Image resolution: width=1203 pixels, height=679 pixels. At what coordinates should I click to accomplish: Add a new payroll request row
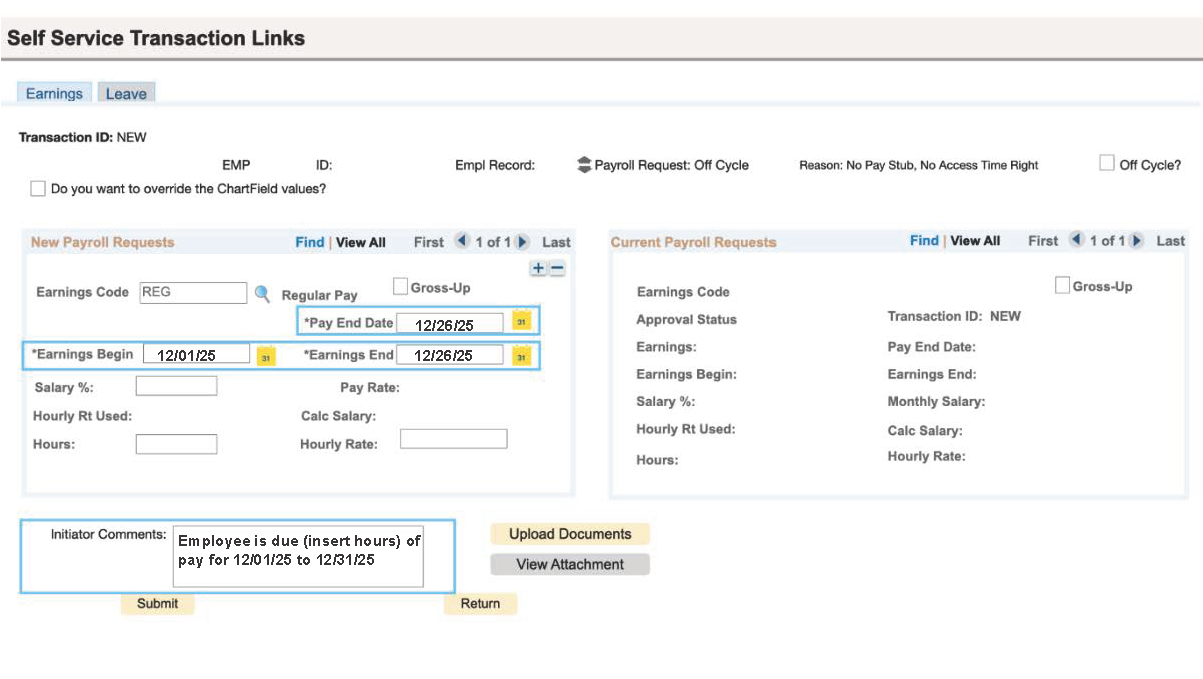coord(538,268)
